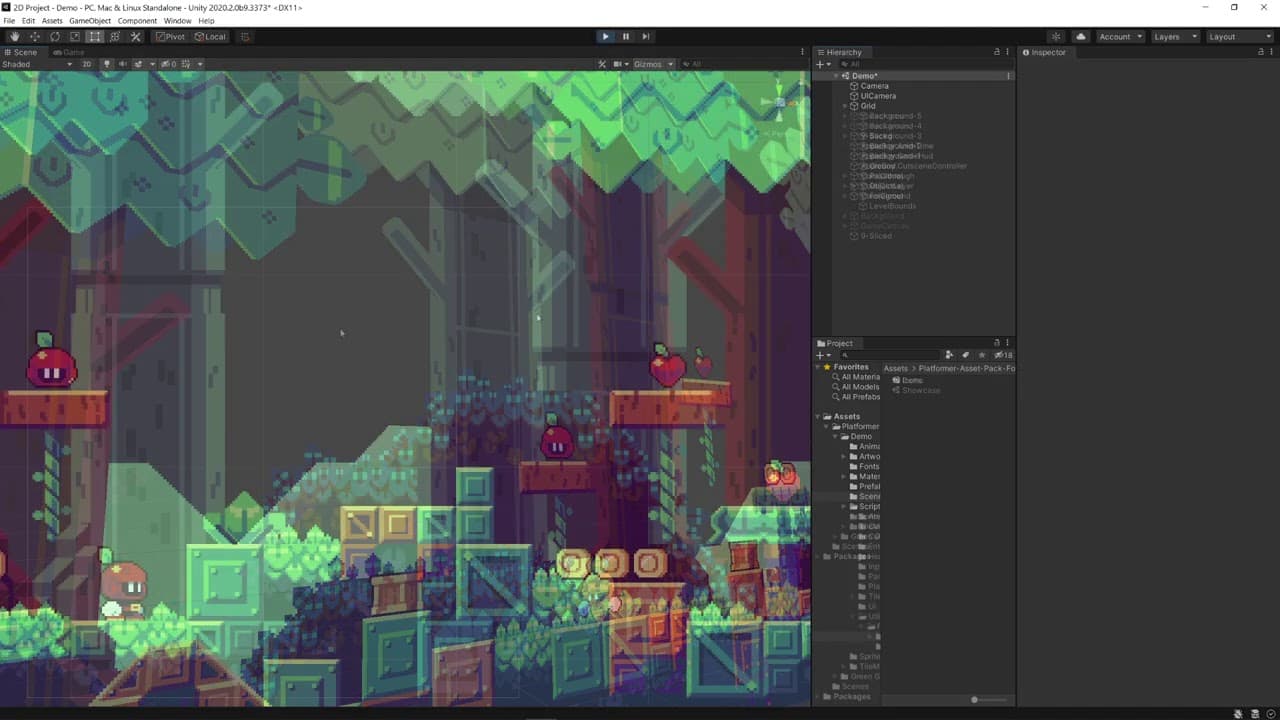Screen dimensions: 1280x720
Task: Select the Move tool
Action: 34,36
